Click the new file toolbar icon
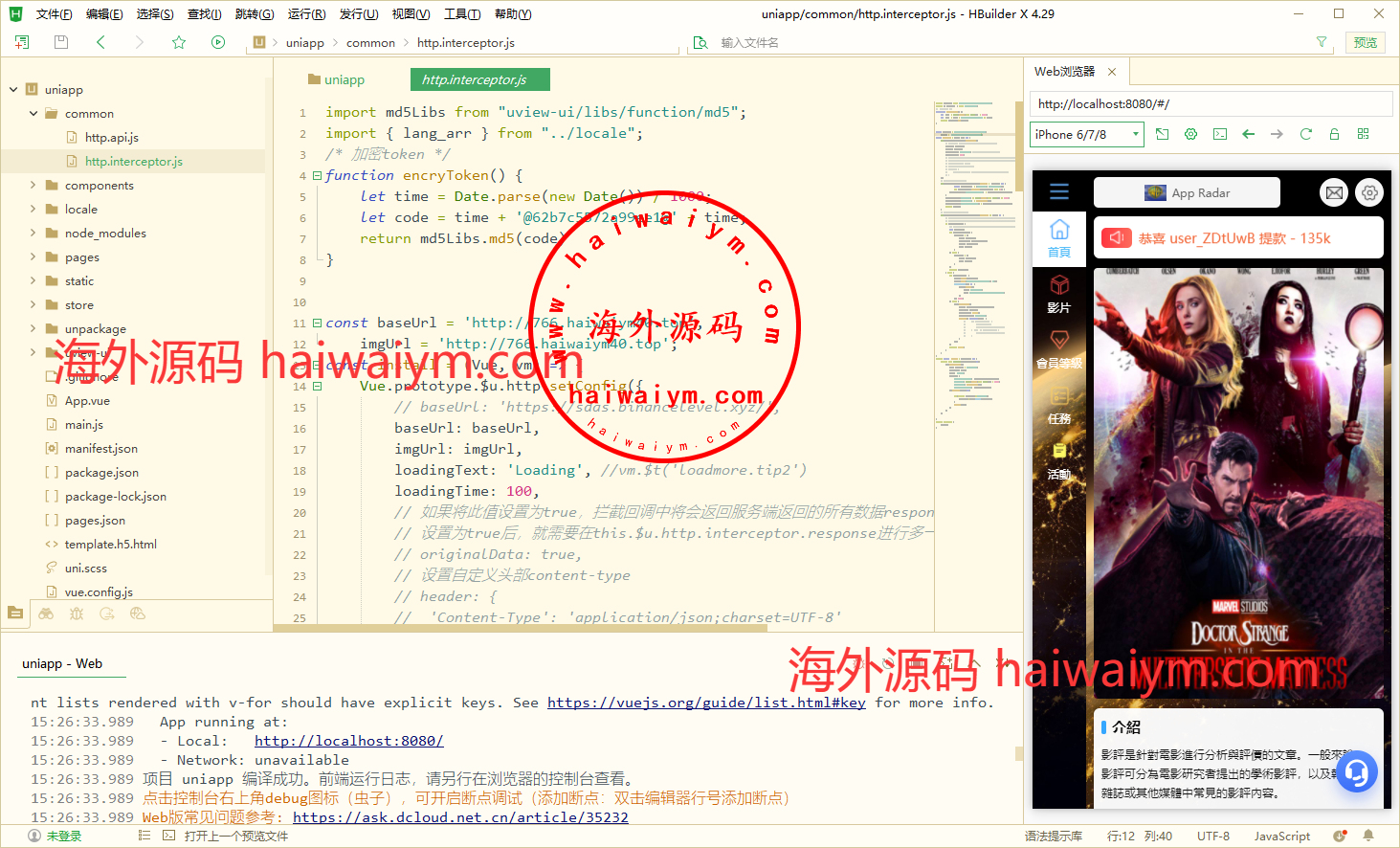The width and height of the screenshot is (1400, 848). coord(22,42)
